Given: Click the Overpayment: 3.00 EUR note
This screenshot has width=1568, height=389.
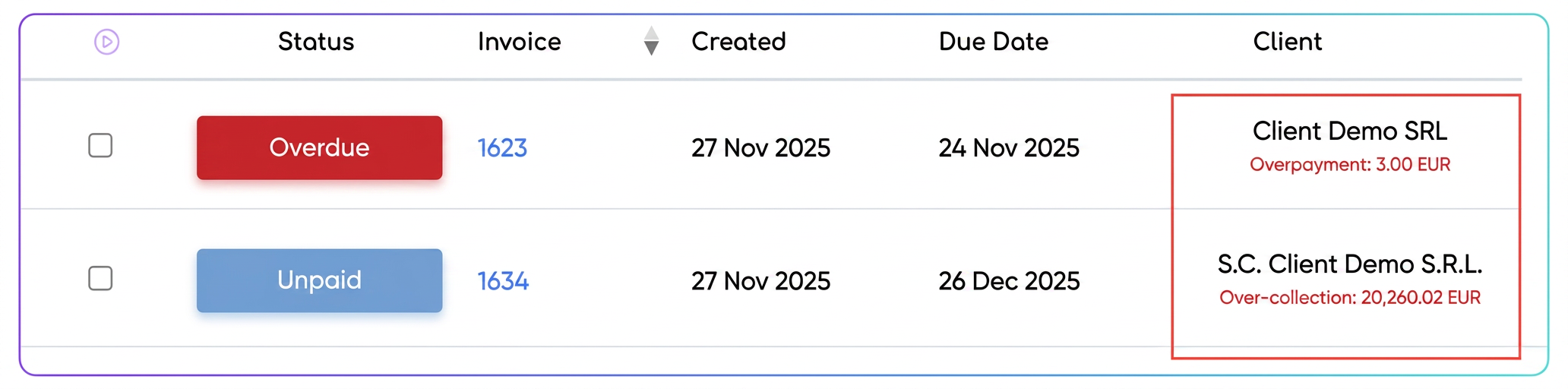Looking at the screenshot, I should (x=1350, y=165).
